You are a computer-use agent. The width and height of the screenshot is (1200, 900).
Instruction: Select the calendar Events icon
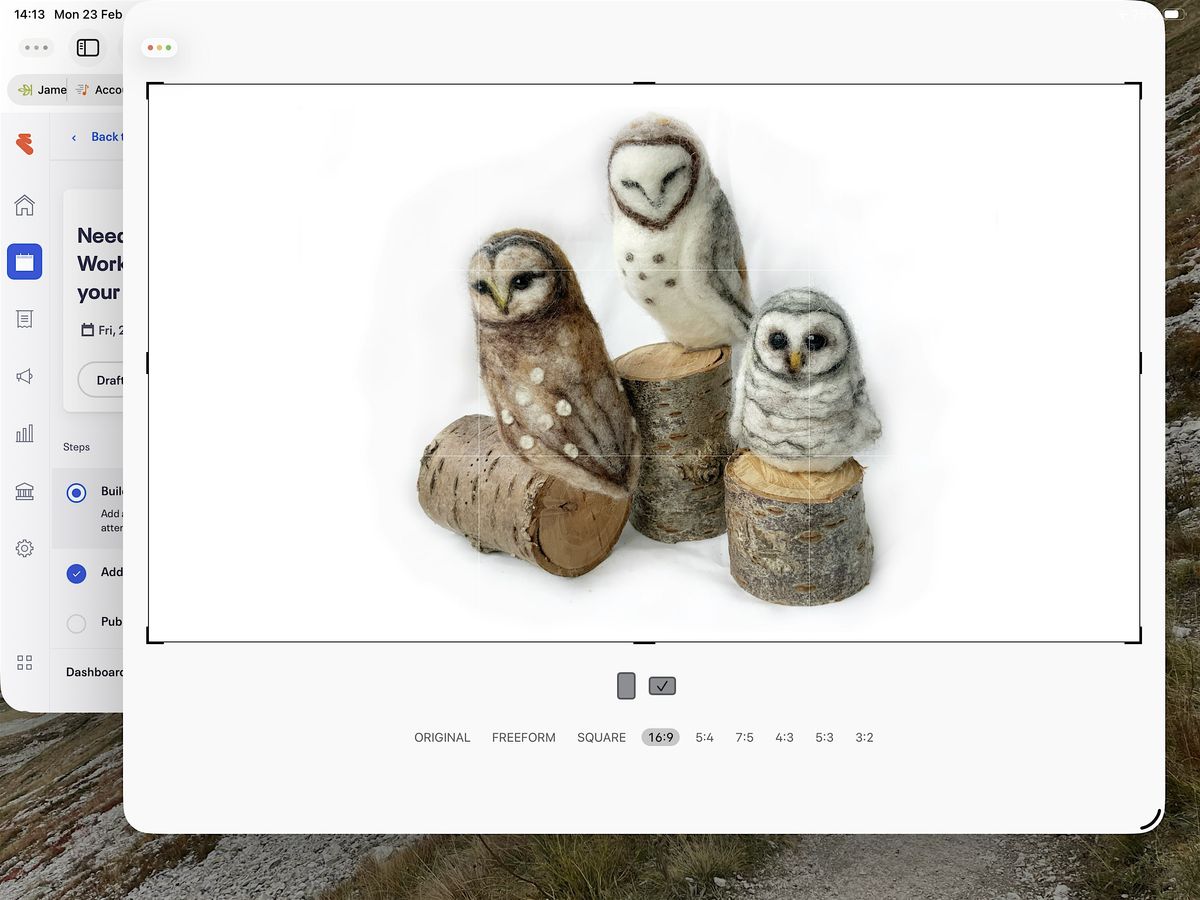pyautogui.click(x=25, y=262)
